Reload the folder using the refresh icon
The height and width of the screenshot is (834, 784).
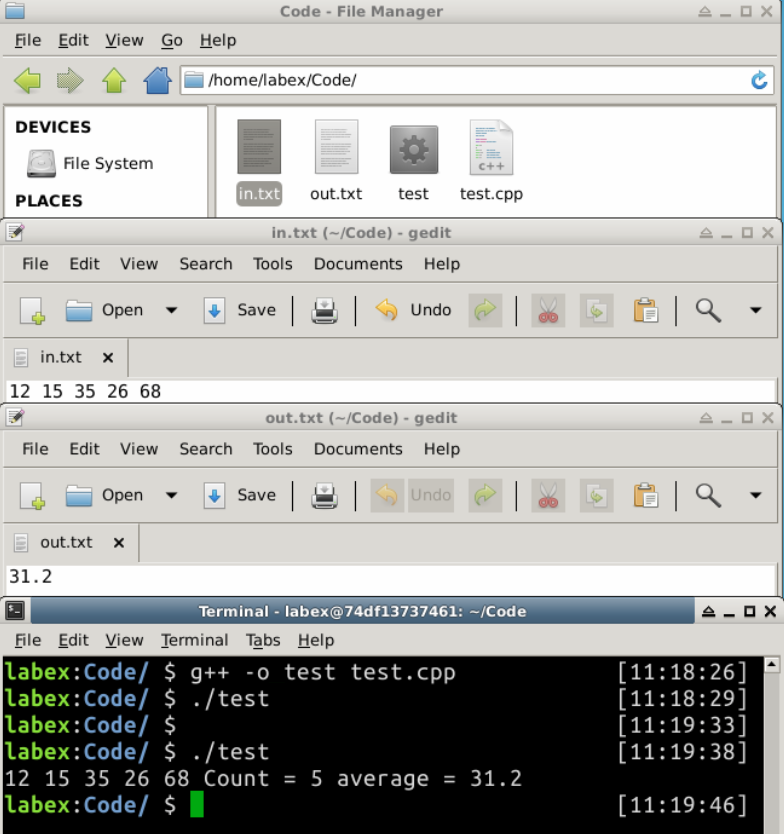point(759,81)
